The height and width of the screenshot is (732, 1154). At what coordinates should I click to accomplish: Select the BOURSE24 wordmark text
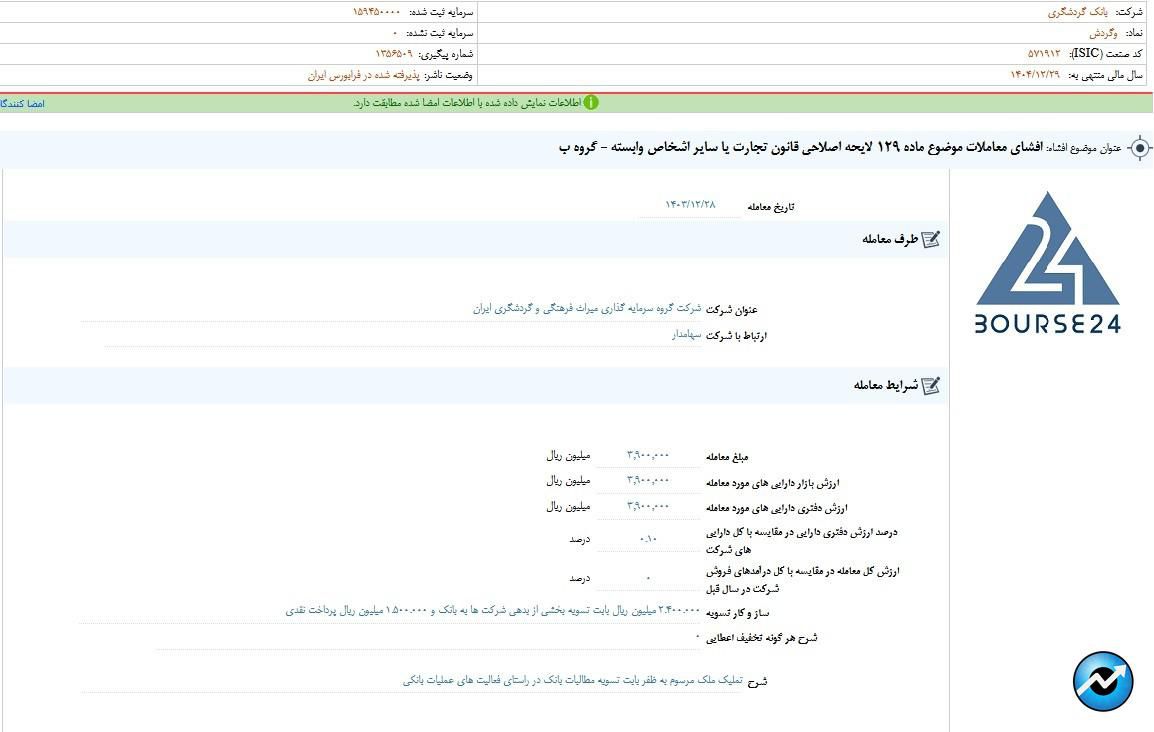coord(1047,324)
